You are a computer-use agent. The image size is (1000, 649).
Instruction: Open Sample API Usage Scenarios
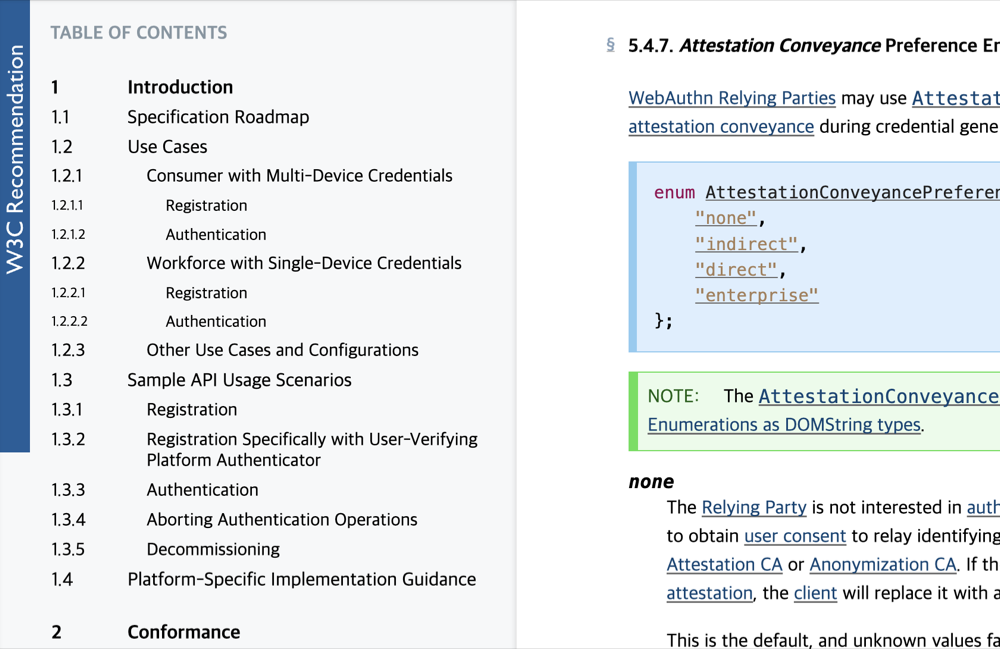tap(239, 380)
